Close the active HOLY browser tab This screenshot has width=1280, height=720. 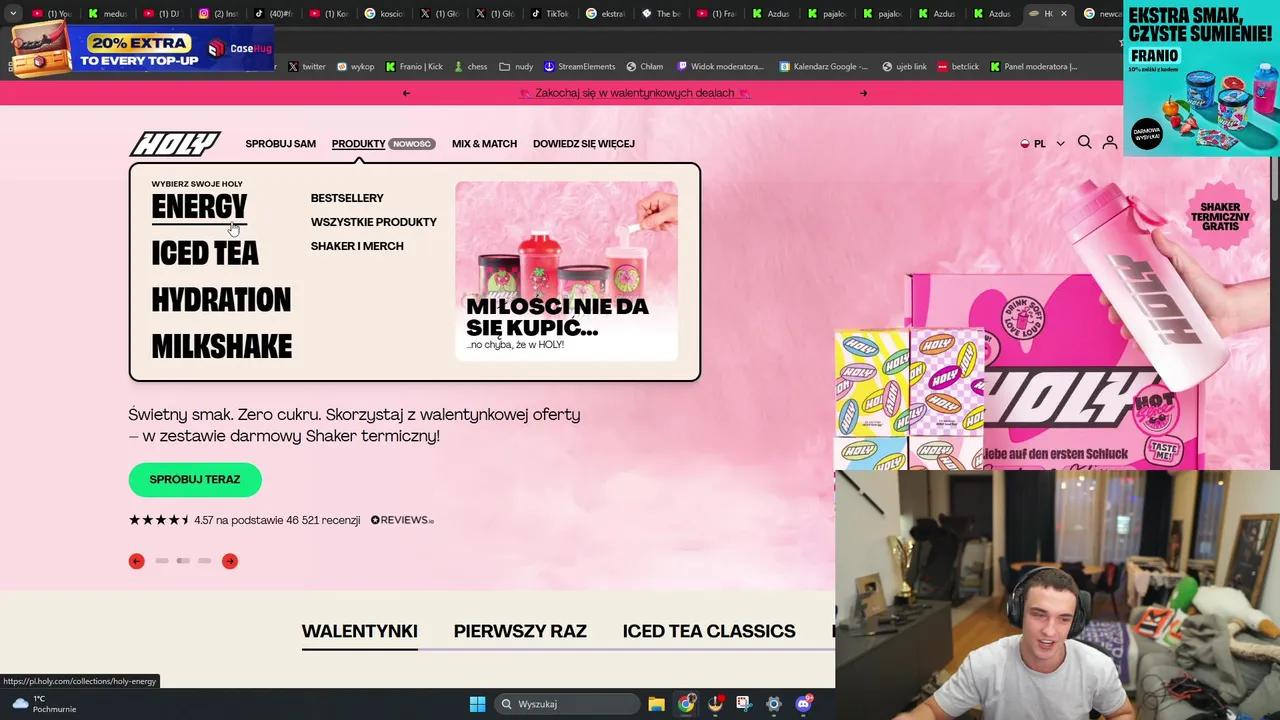1064,14
